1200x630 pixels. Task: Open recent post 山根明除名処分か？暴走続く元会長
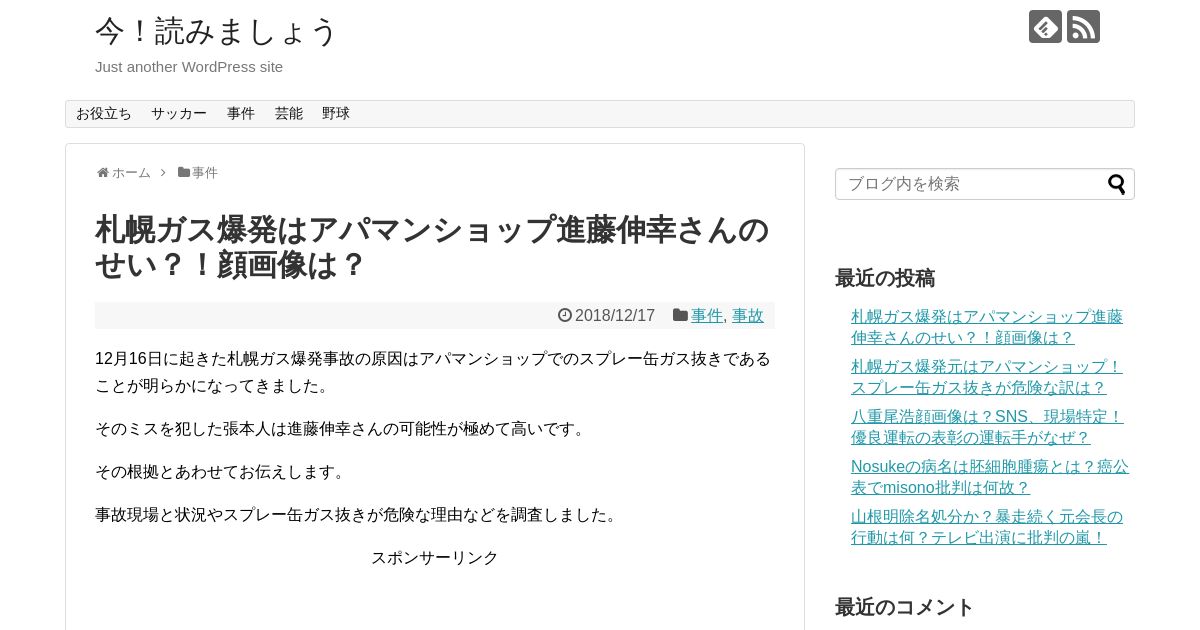[x=987, y=527]
